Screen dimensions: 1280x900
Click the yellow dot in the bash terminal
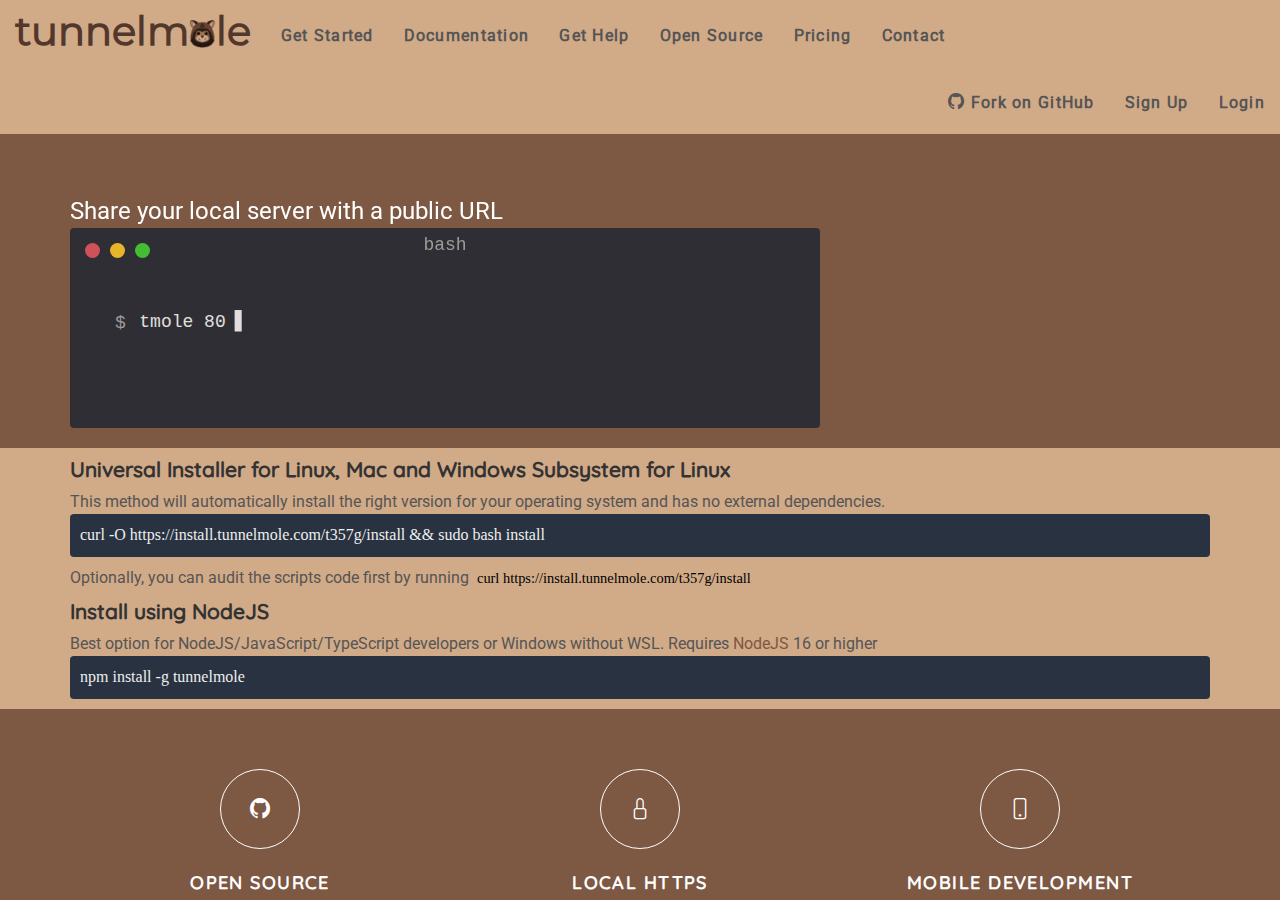(x=118, y=250)
